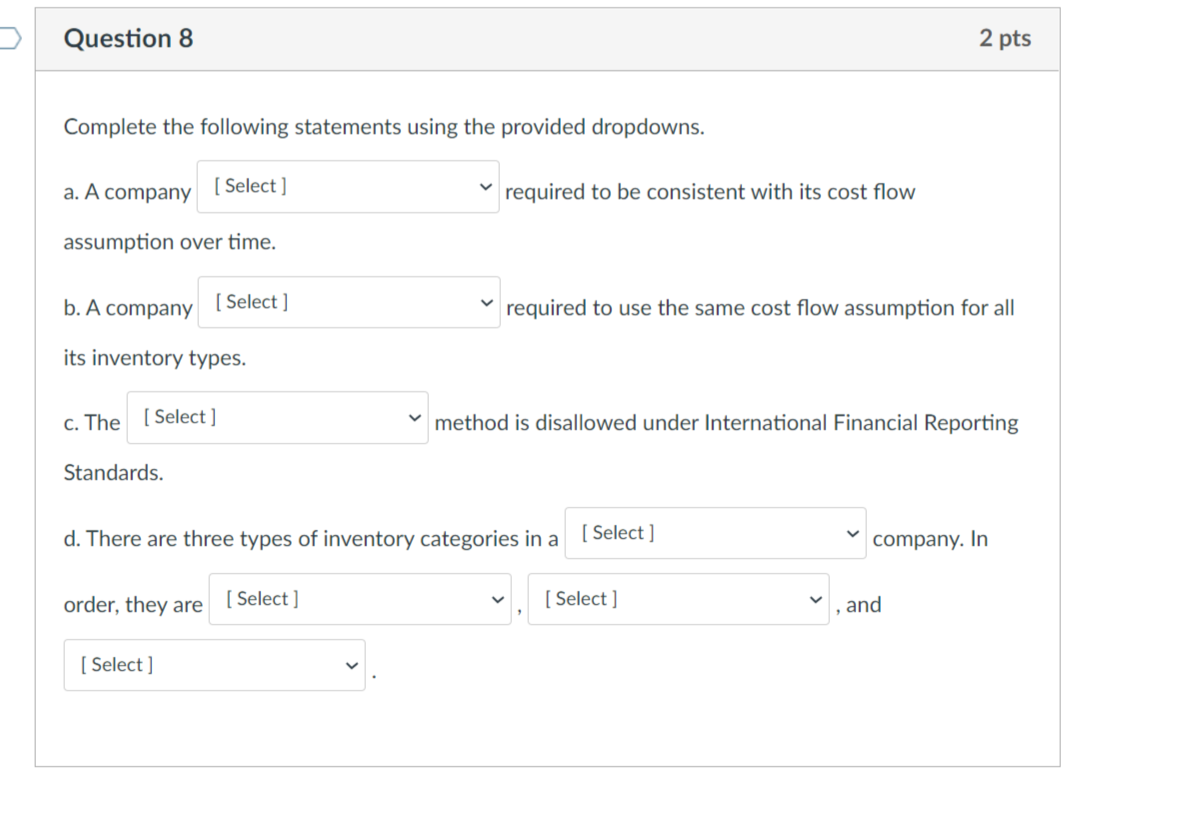Image resolution: width=1198 pixels, height=814 pixels.
Task: Click 'method is disallowed under International Financial Reporting'
Action: coord(727,423)
